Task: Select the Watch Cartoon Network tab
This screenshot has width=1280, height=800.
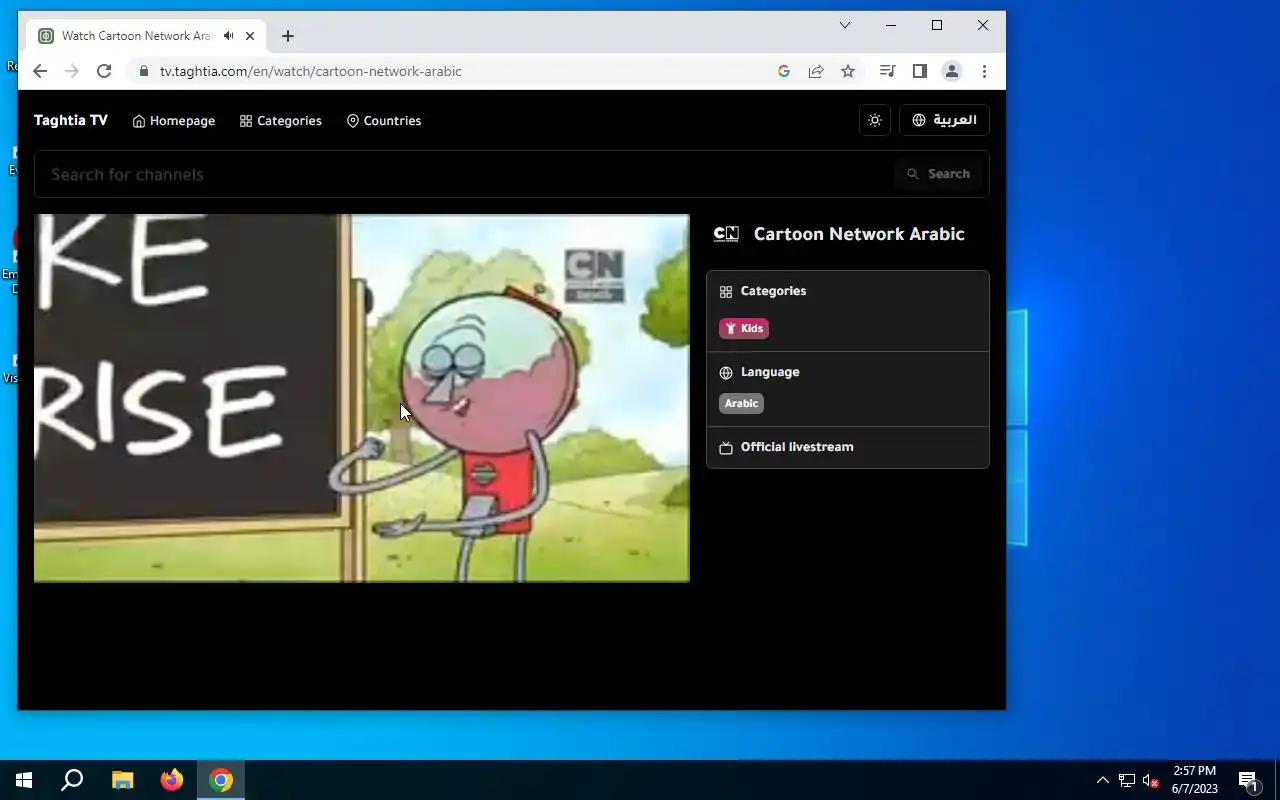Action: point(138,36)
